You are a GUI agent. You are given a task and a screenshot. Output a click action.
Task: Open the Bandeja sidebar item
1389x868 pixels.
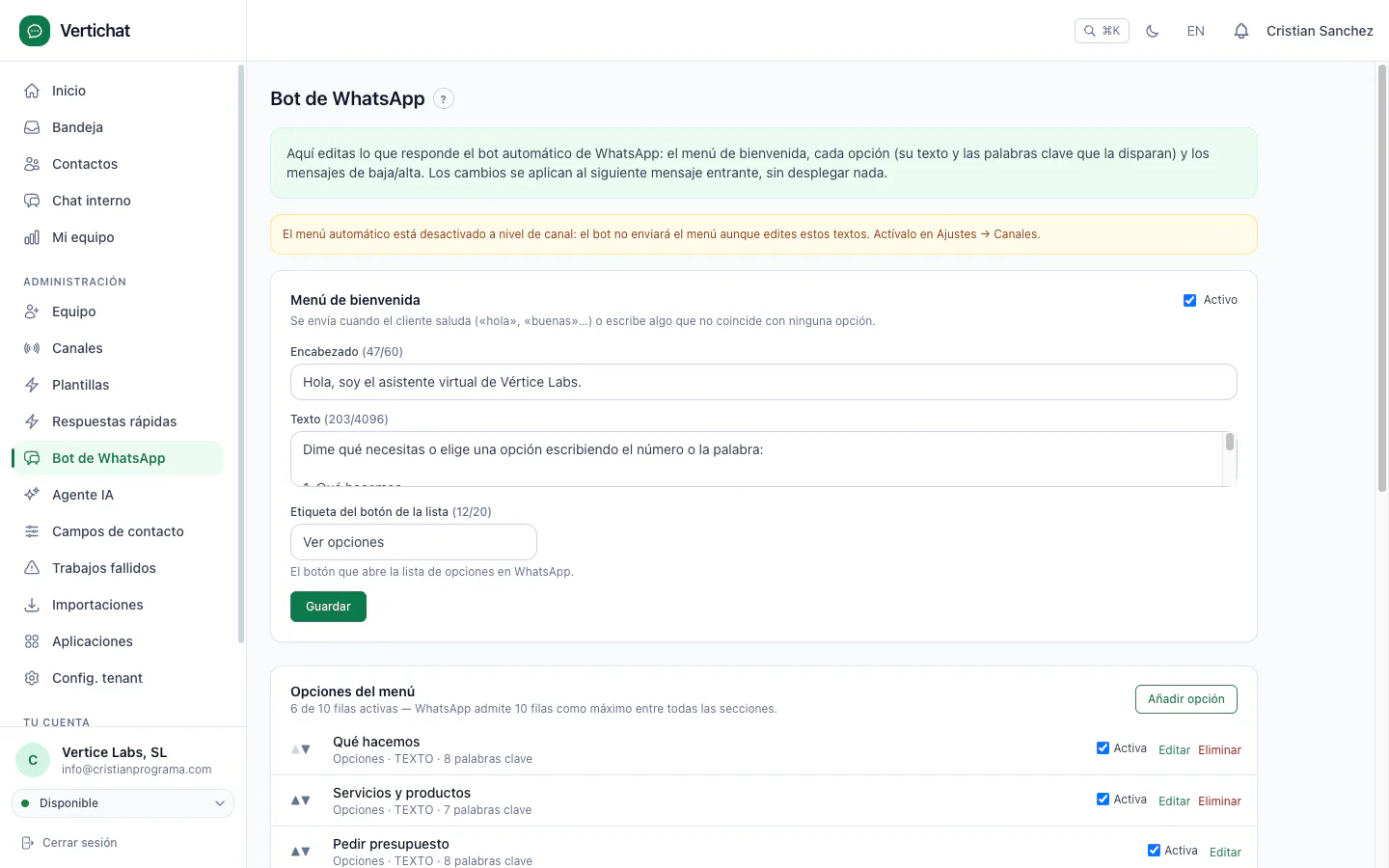point(118,127)
